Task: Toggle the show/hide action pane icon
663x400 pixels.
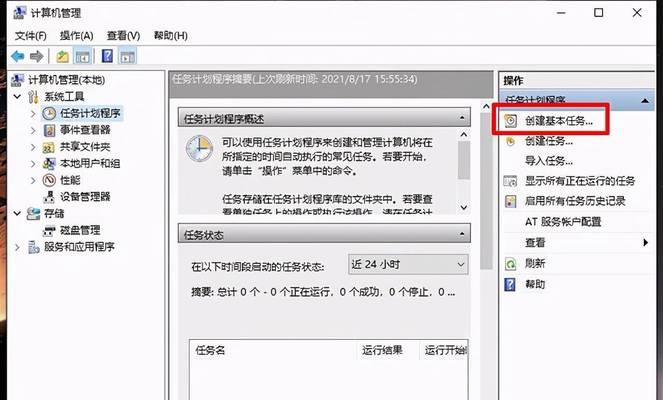Action: [127, 56]
